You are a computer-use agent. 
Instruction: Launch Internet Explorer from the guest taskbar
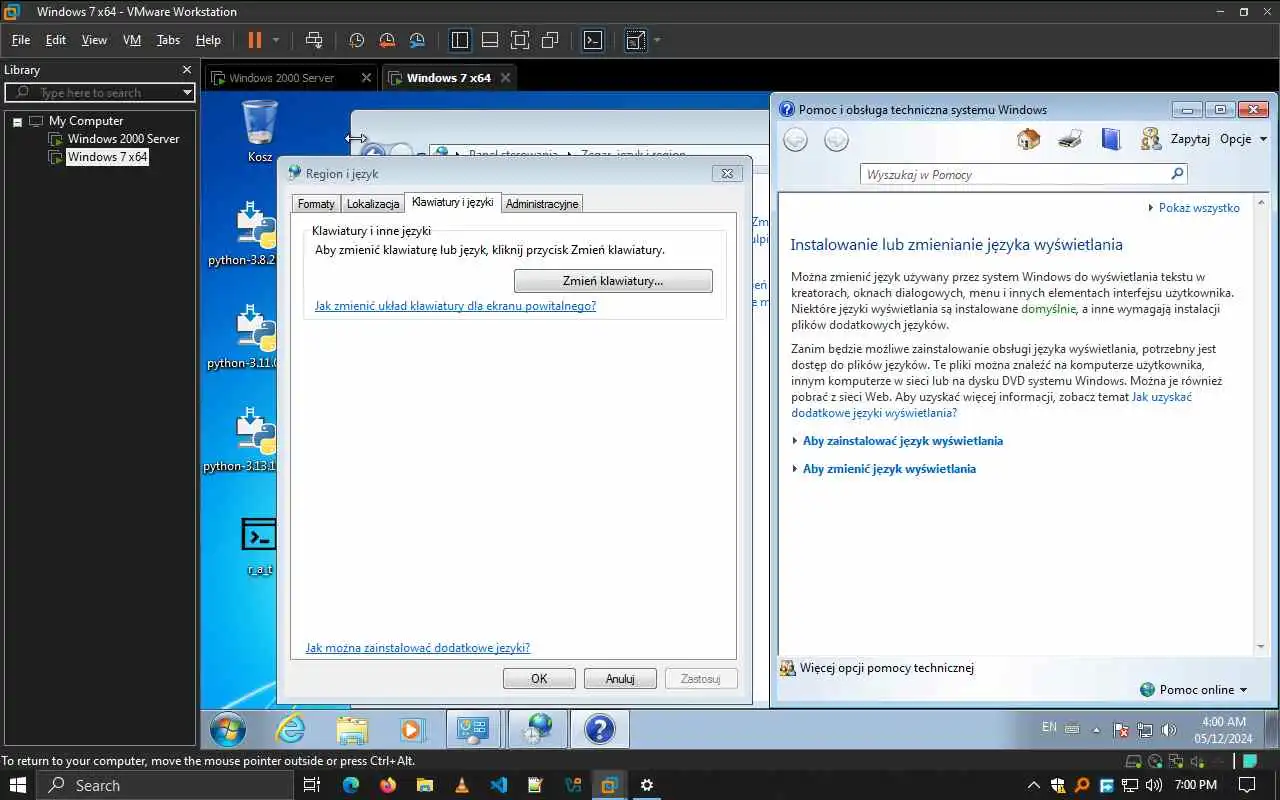[290, 730]
